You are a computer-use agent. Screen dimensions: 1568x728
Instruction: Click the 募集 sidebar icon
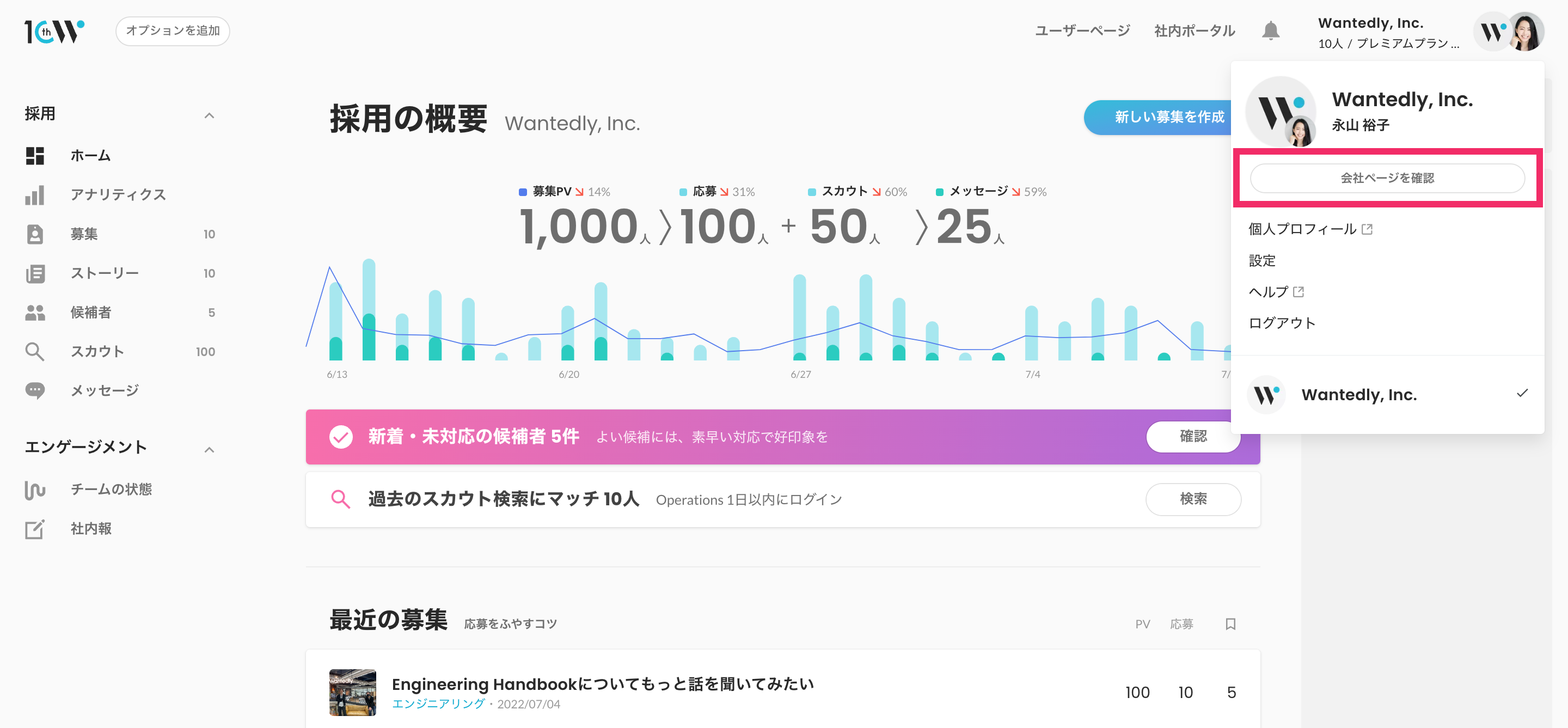[x=35, y=234]
